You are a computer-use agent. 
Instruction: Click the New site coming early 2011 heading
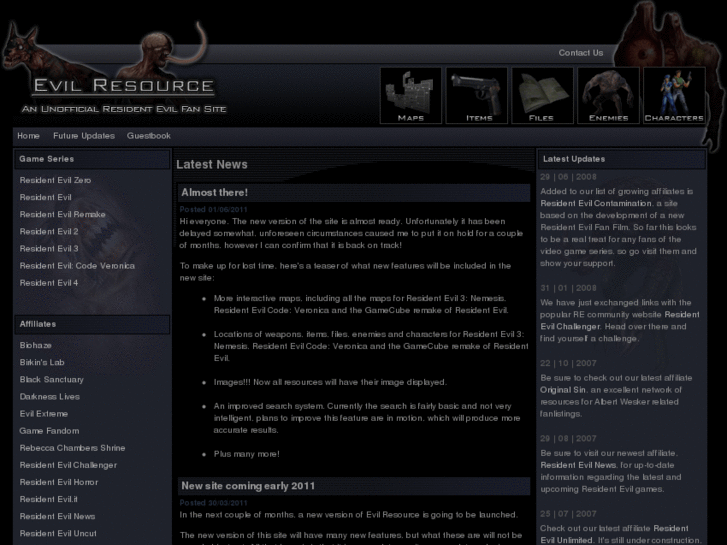(248, 486)
